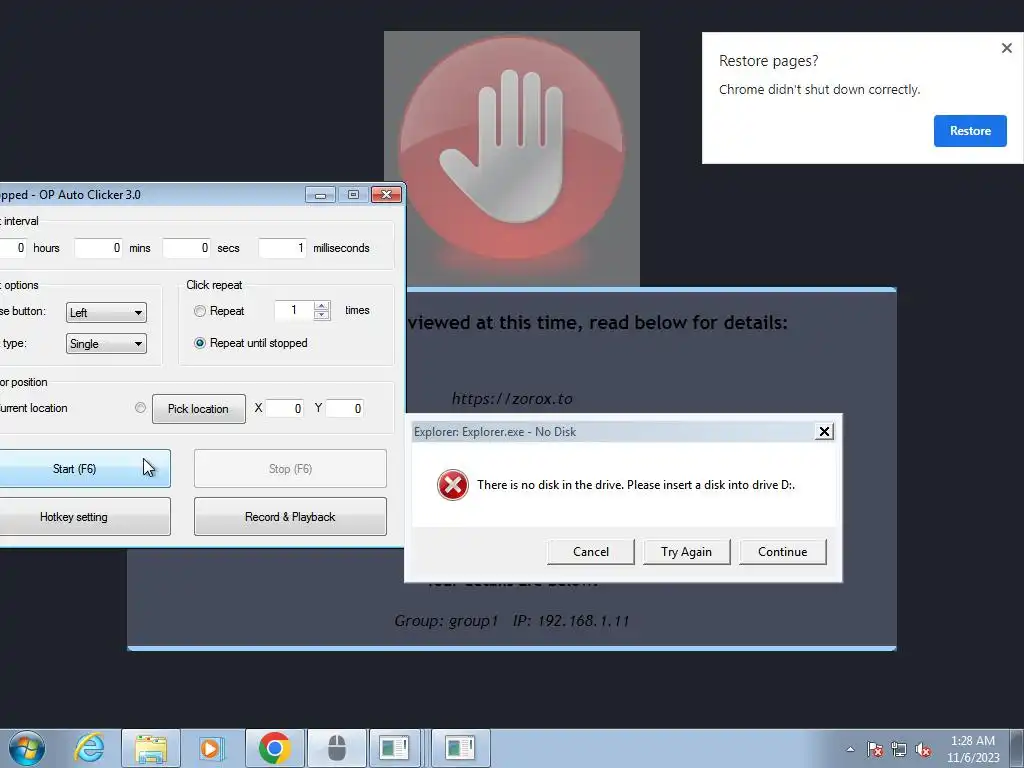The height and width of the screenshot is (768, 1024).
Task: Click the repeat times number field
Action: 294,310
